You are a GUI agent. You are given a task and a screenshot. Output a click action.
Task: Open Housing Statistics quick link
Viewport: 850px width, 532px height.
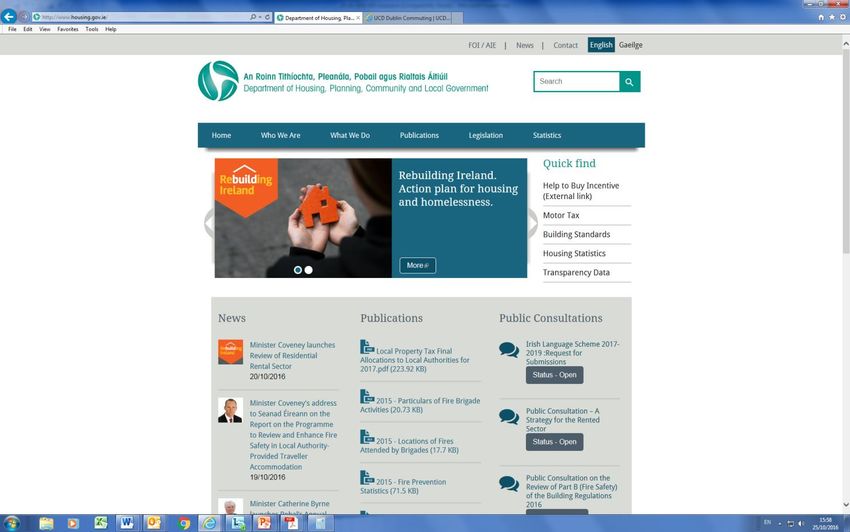click(574, 253)
